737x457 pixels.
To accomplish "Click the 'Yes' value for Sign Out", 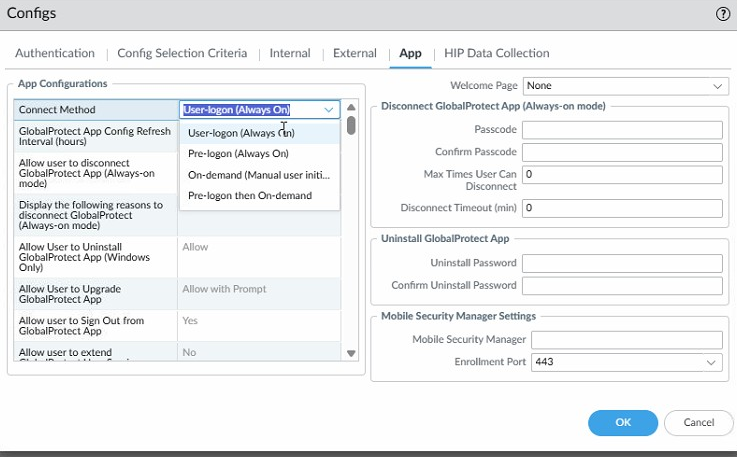I will pos(190,321).
